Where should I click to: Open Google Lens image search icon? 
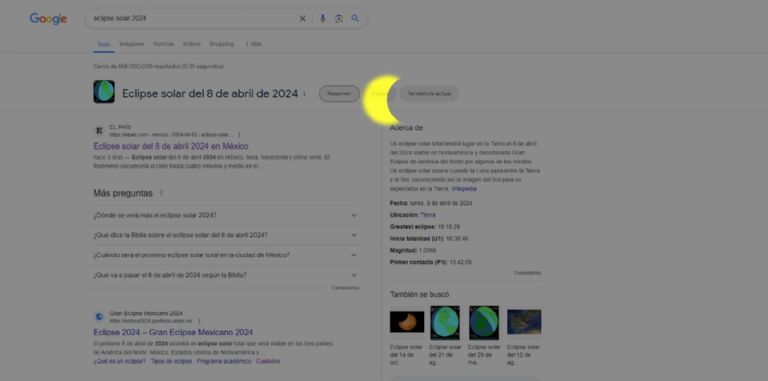point(339,19)
